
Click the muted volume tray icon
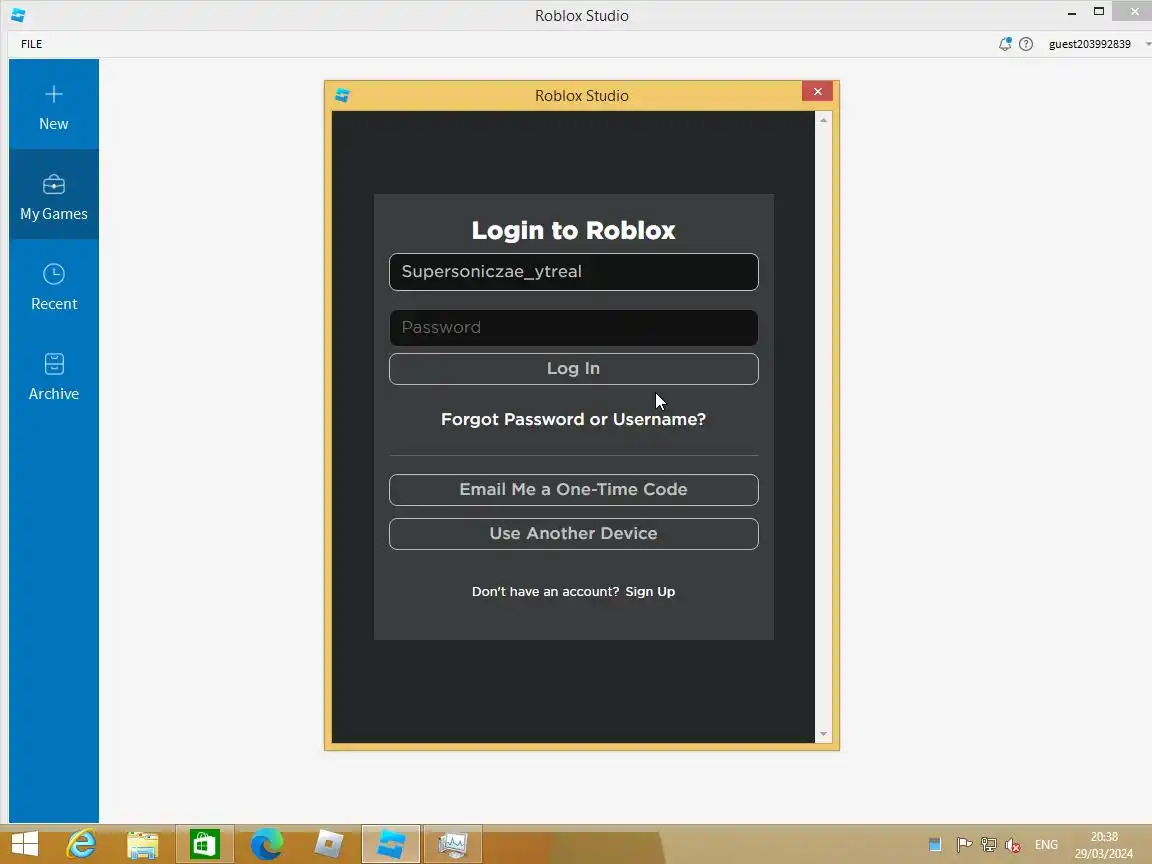[x=1013, y=845]
